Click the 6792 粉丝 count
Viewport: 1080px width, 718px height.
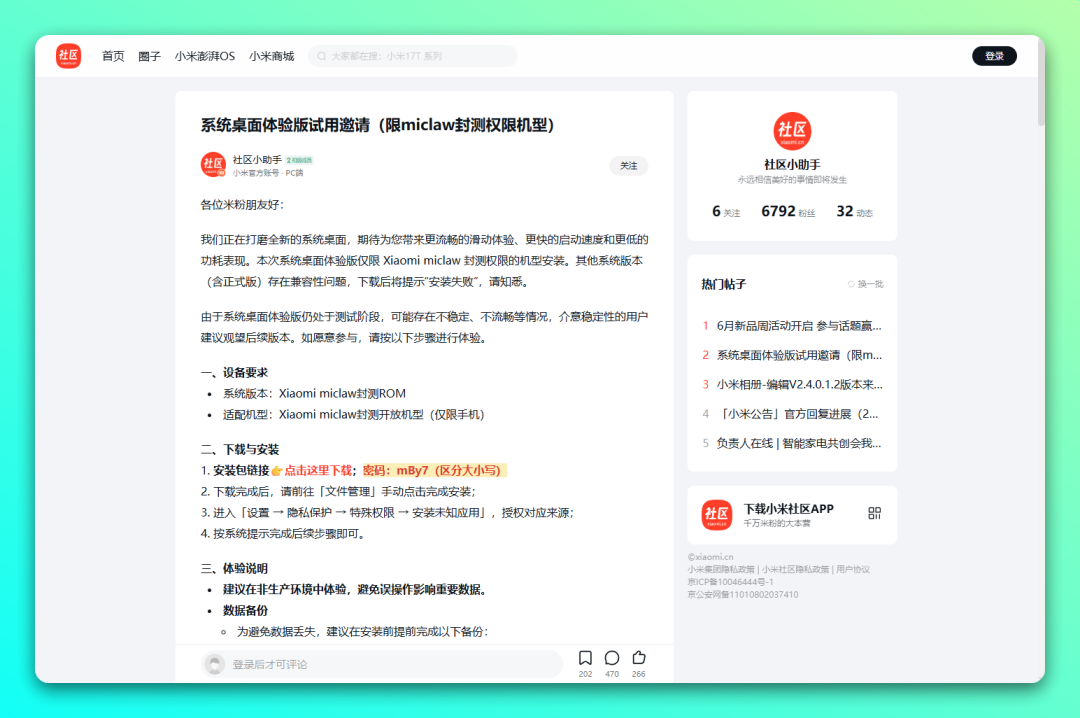pos(788,212)
